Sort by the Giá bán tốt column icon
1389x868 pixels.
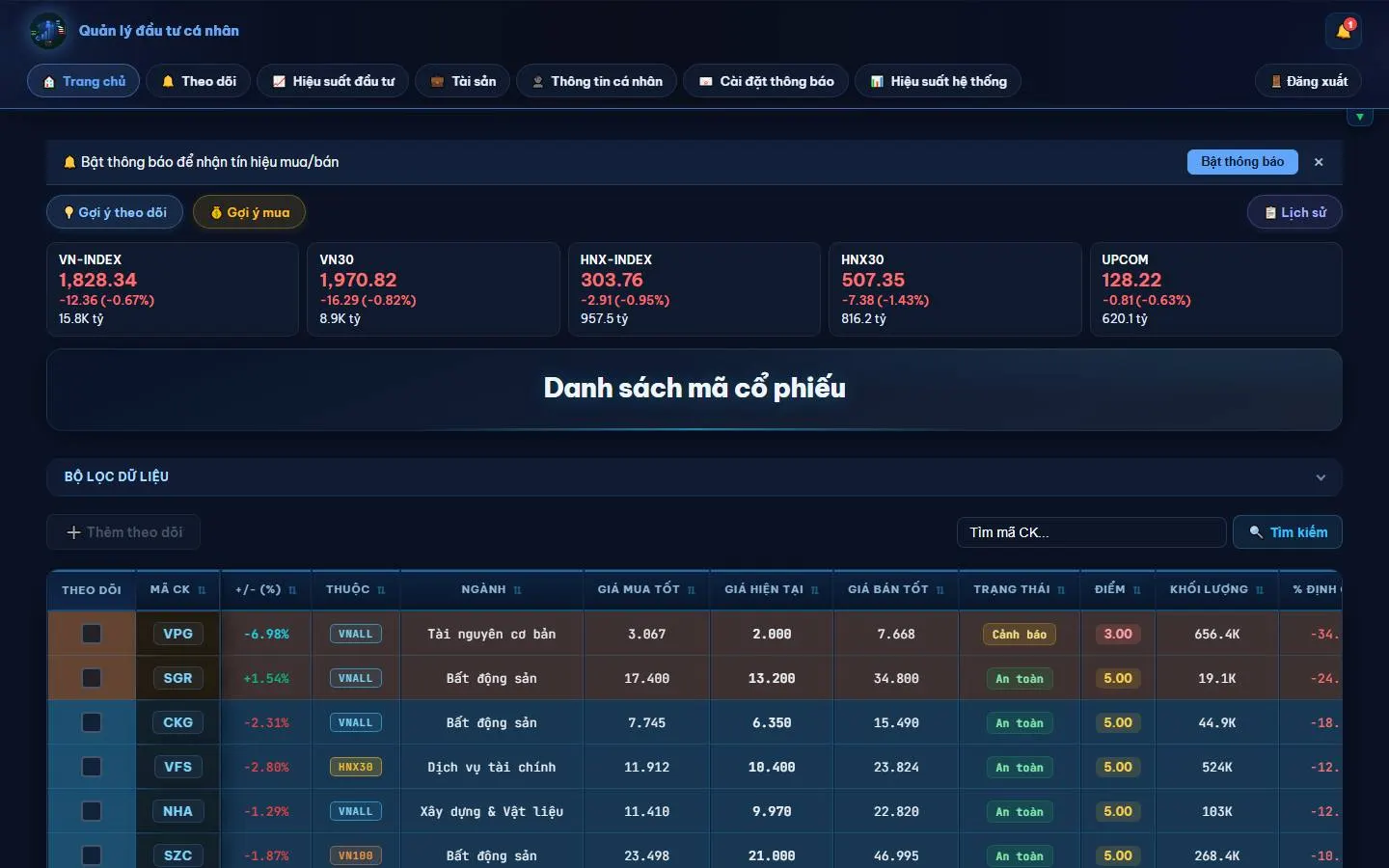coord(940,590)
